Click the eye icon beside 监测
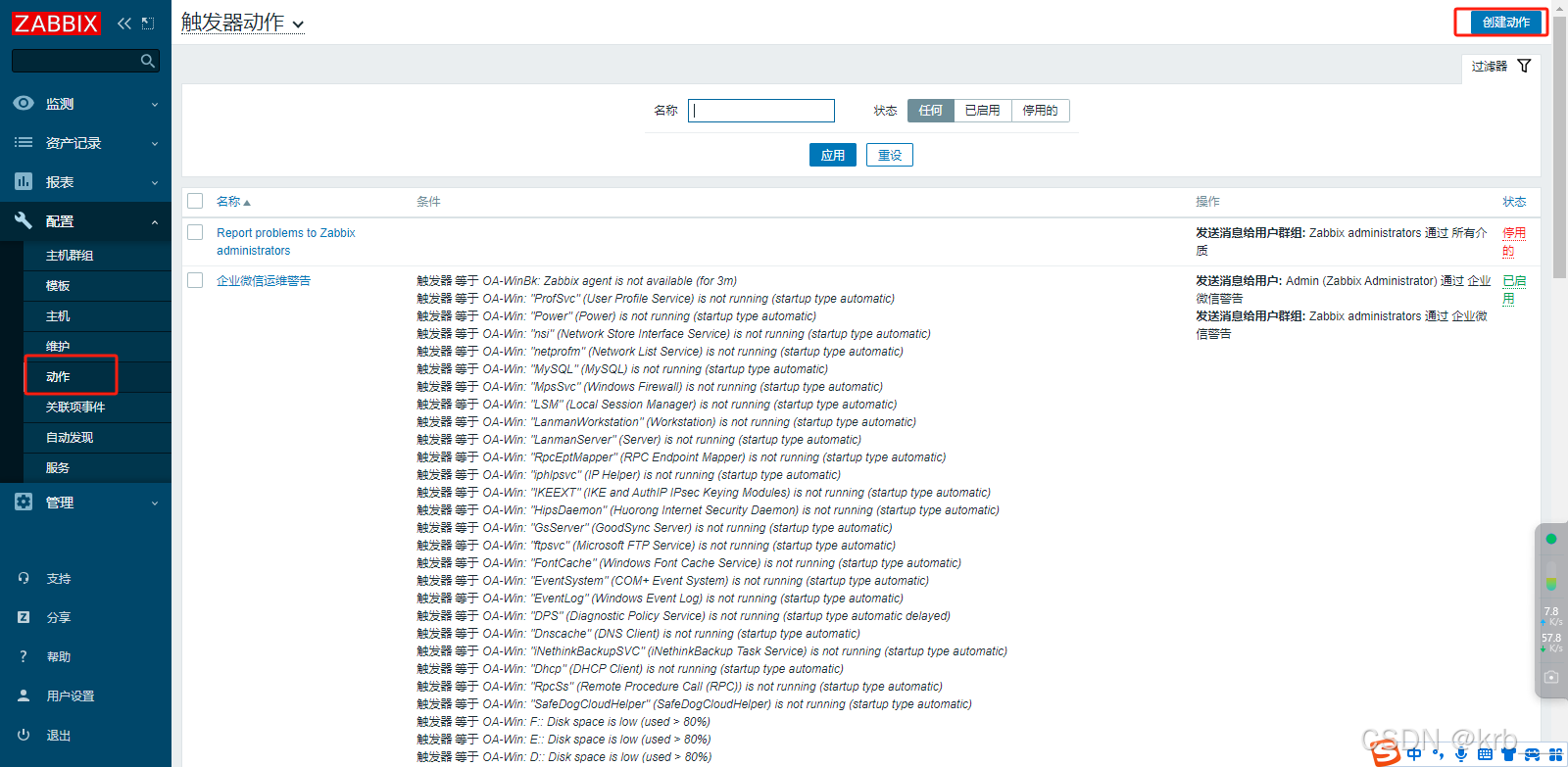1568x767 pixels. click(x=24, y=103)
